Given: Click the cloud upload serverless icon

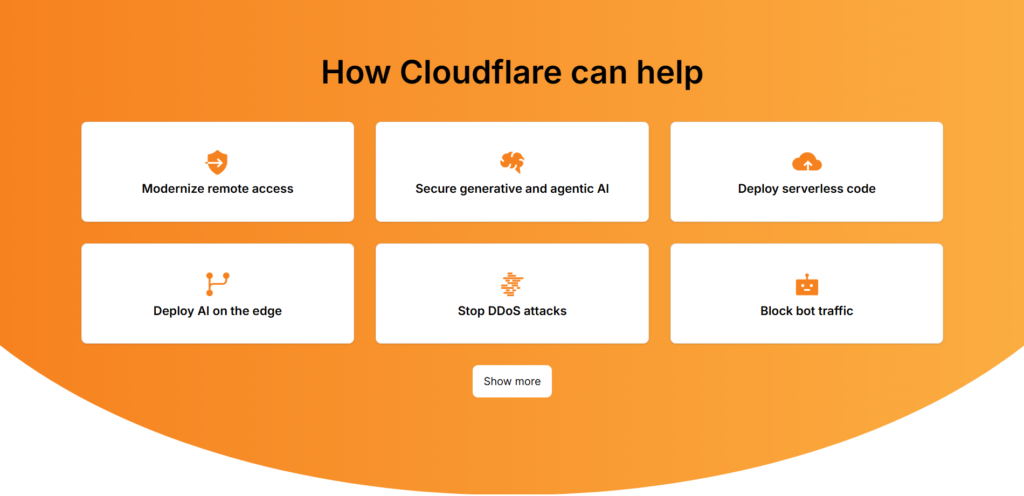Looking at the screenshot, I should [807, 163].
